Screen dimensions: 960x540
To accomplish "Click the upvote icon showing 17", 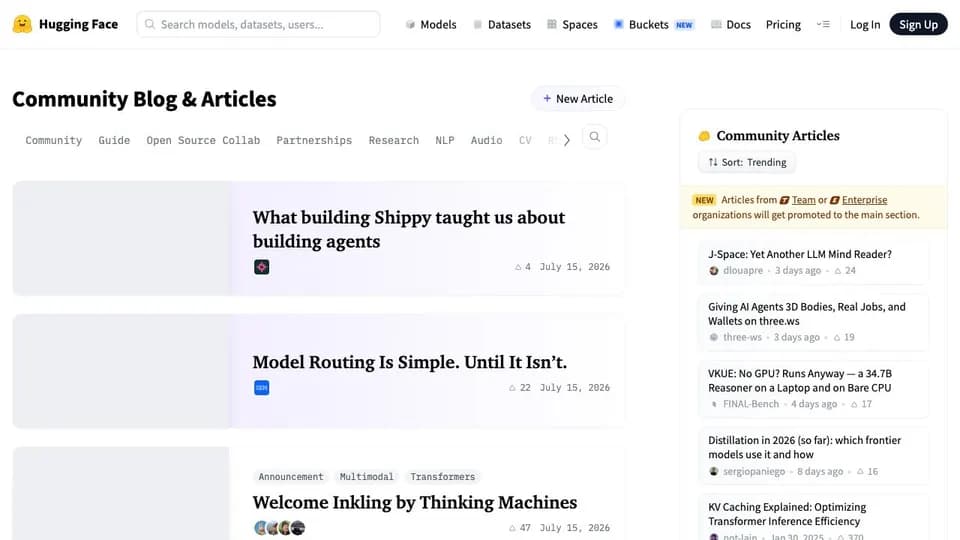I will tap(854, 404).
